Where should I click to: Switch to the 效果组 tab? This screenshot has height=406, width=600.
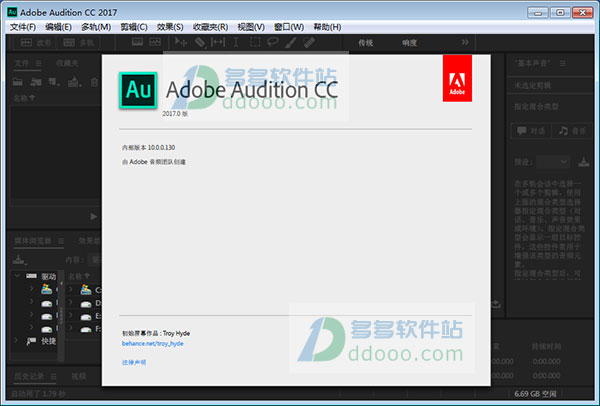point(89,241)
